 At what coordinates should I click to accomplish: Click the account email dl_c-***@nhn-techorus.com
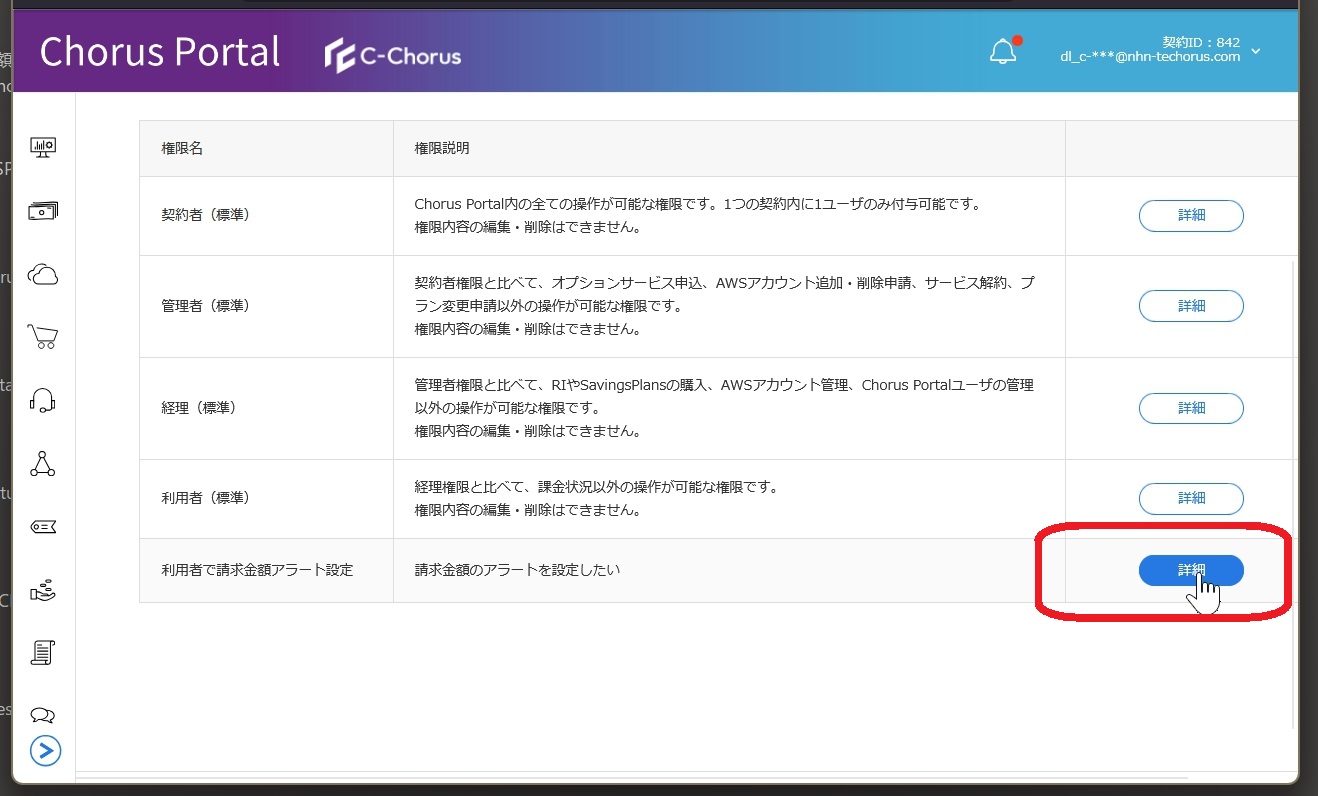(1150, 57)
